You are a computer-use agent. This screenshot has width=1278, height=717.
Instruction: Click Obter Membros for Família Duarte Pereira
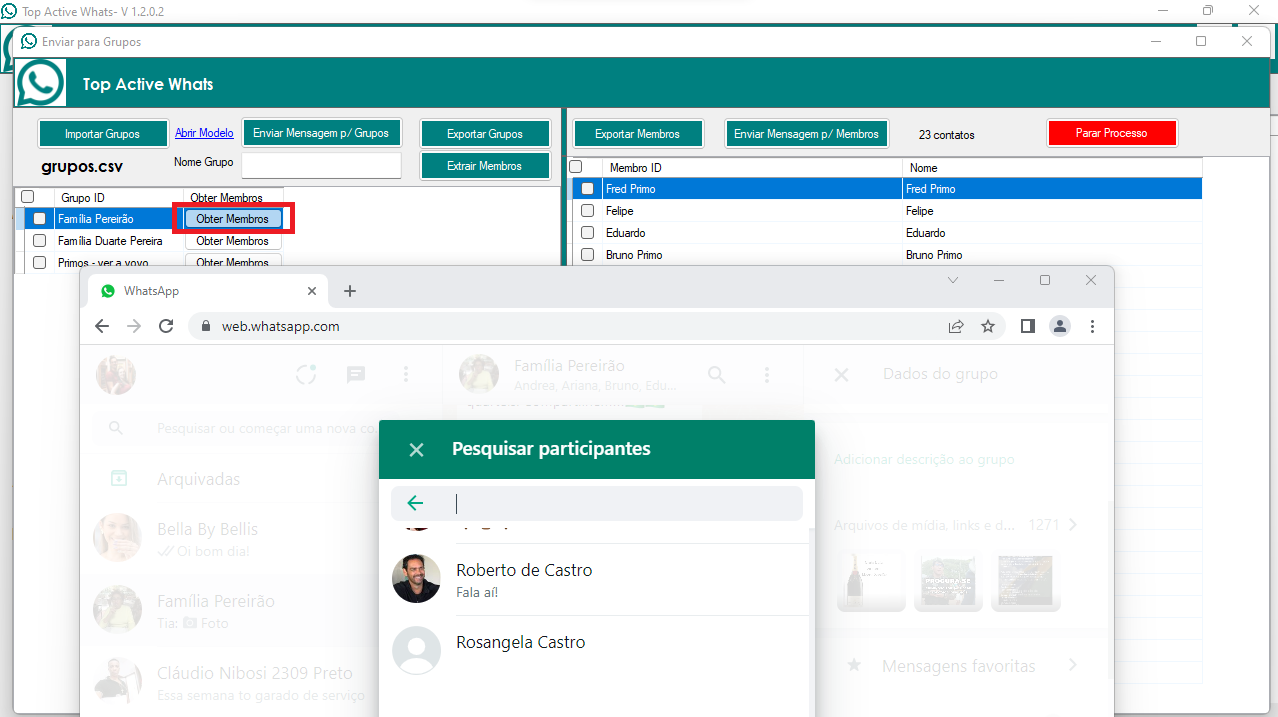pyautogui.click(x=232, y=241)
